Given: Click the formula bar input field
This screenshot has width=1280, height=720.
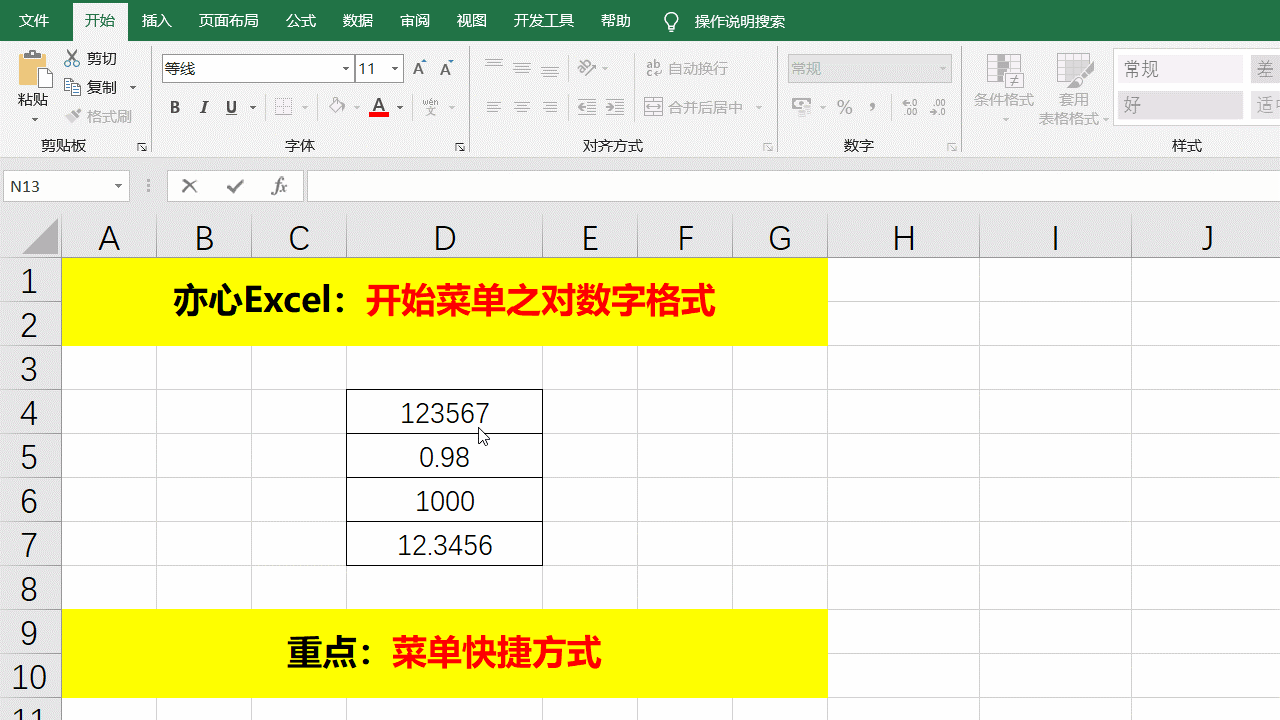Looking at the screenshot, I should point(793,186).
